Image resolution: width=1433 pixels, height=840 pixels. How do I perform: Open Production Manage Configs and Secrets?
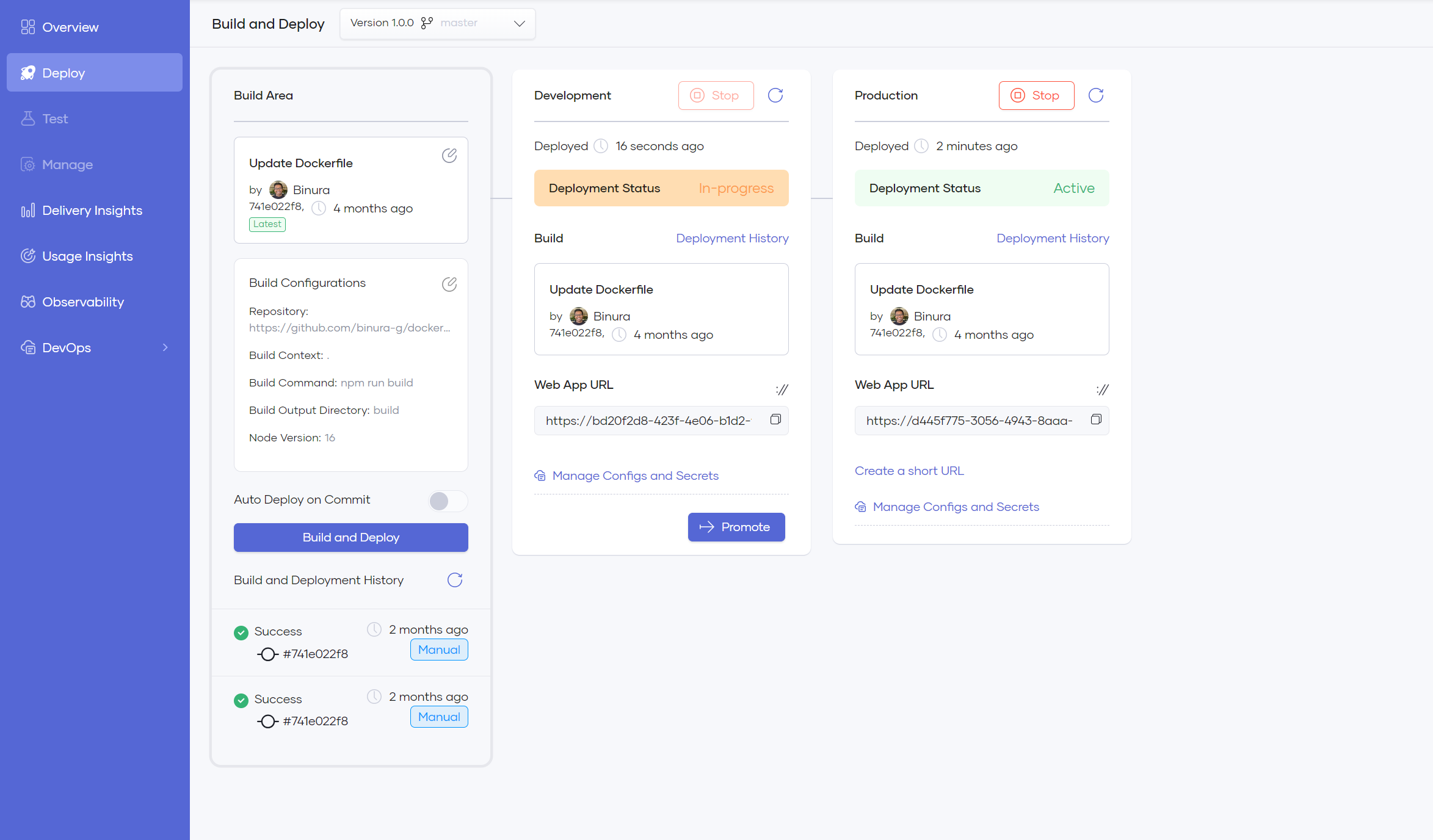pyautogui.click(x=947, y=507)
